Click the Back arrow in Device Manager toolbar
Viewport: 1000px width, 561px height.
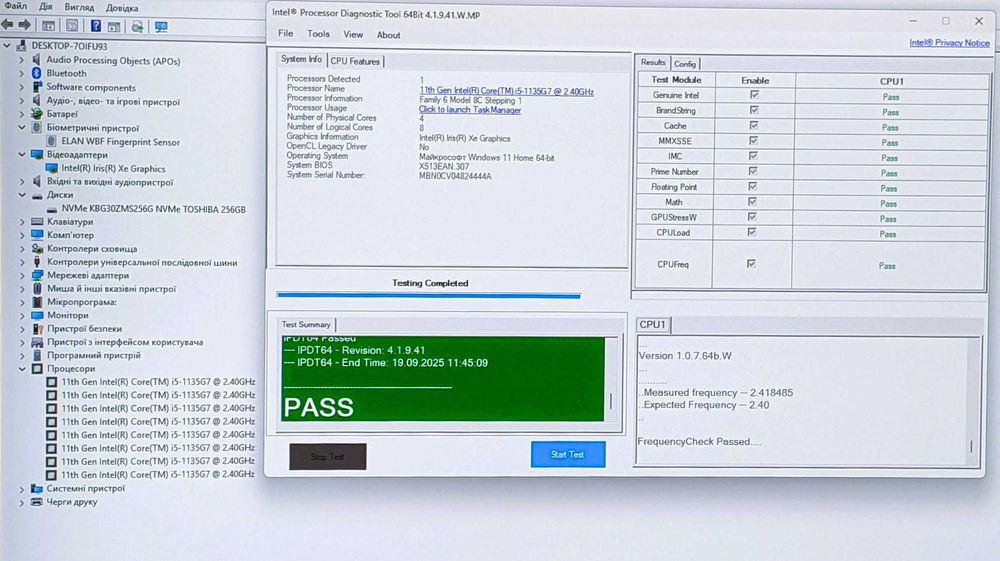click(x=7, y=25)
